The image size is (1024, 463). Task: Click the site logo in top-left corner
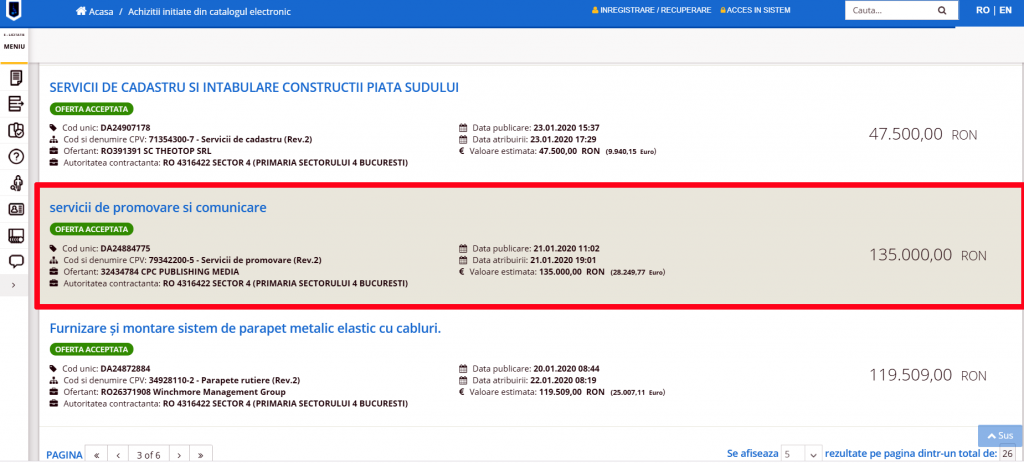[x=14, y=12]
